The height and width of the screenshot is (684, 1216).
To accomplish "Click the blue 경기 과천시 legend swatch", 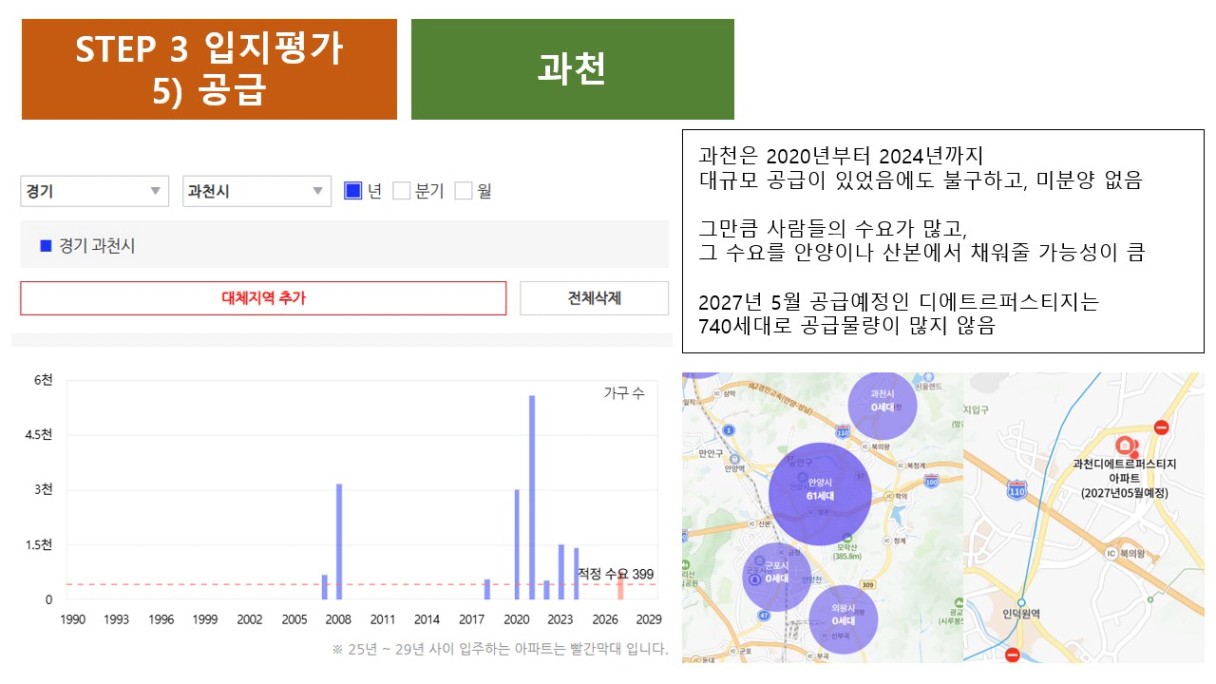I will coord(45,246).
